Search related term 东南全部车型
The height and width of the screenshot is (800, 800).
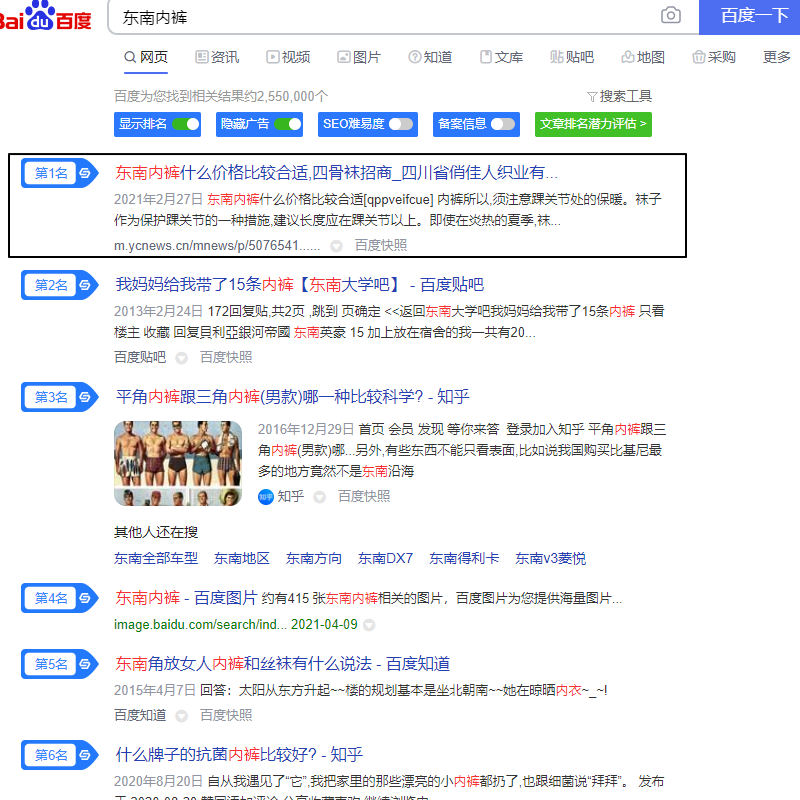(x=156, y=558)
